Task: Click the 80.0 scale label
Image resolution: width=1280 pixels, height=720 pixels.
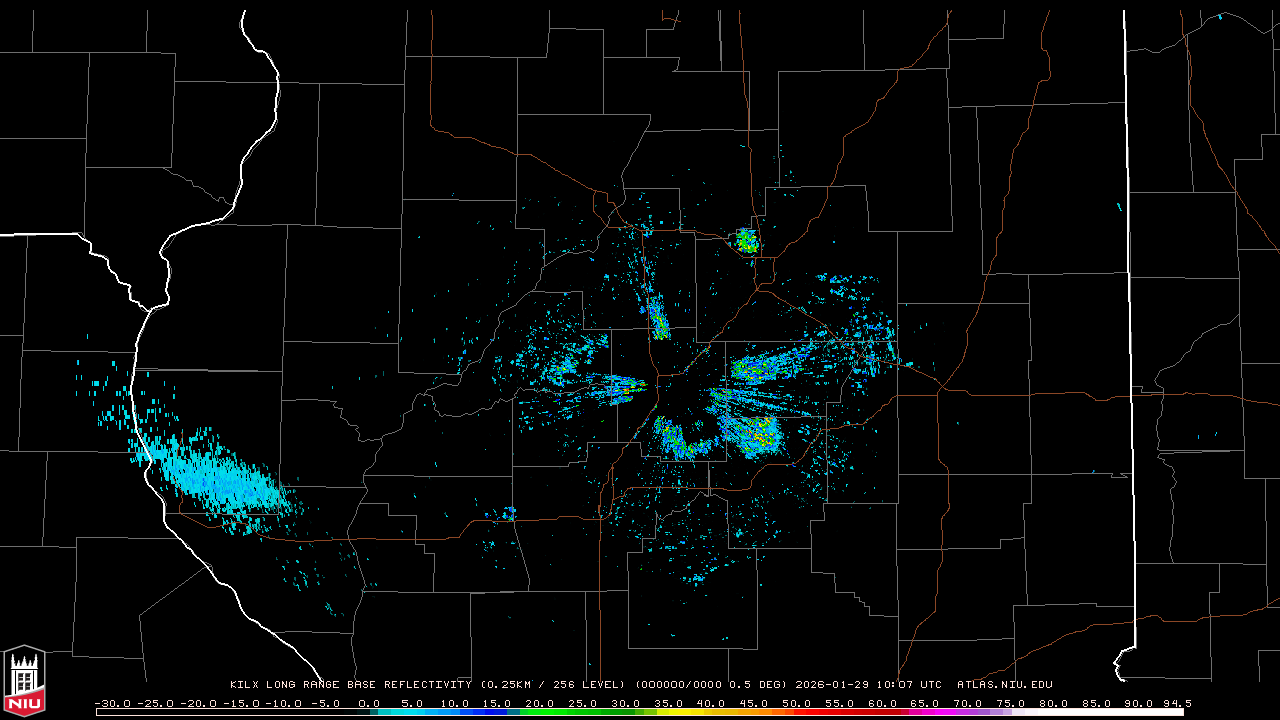Action: coord(1054,703)
